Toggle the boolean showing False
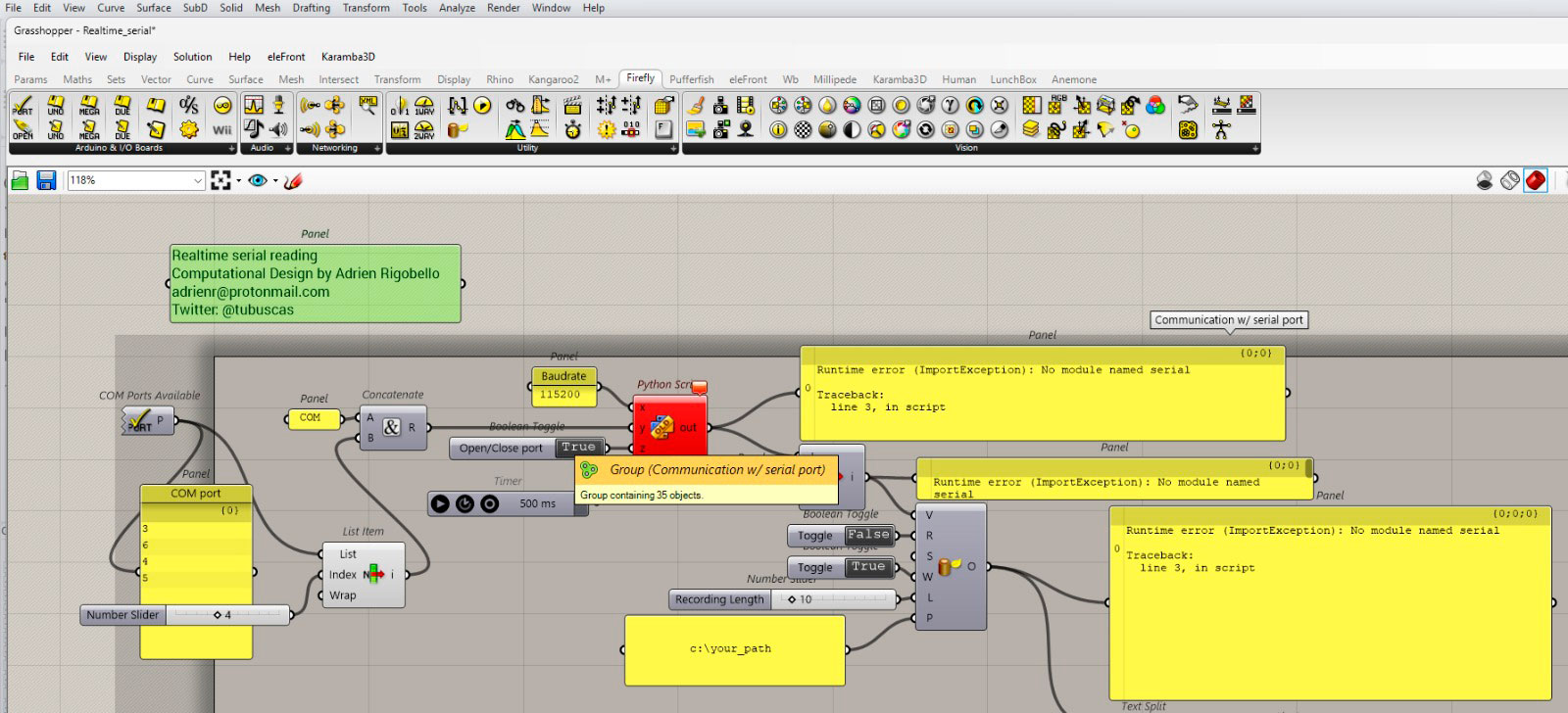Viewport: 1568px width, 713px height. click(868, 535)
